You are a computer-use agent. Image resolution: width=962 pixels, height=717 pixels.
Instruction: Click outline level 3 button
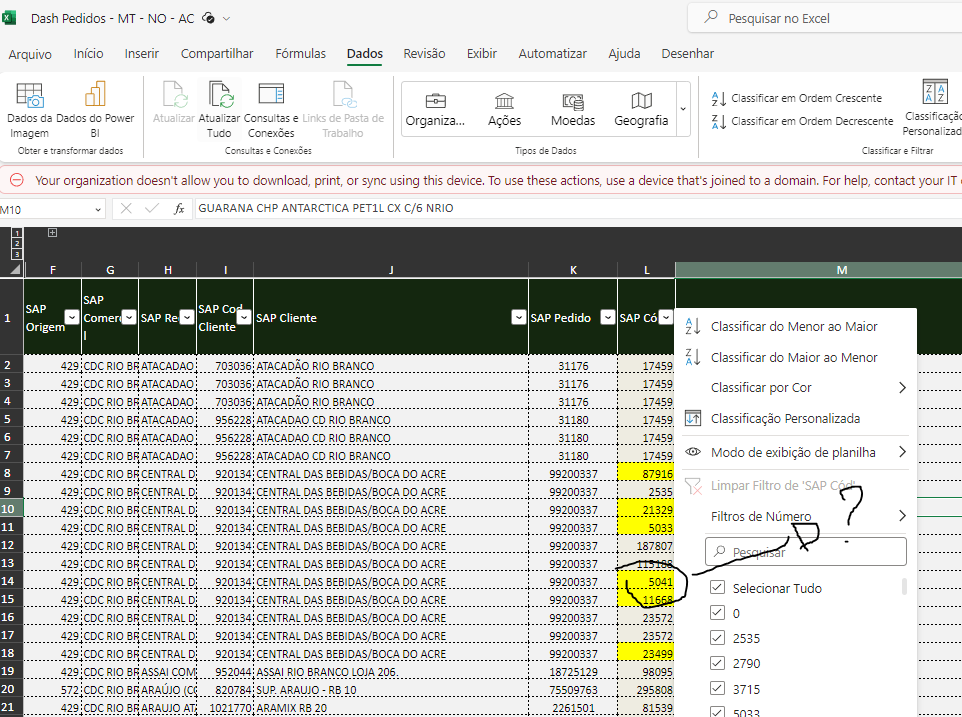tap(17, 254)
